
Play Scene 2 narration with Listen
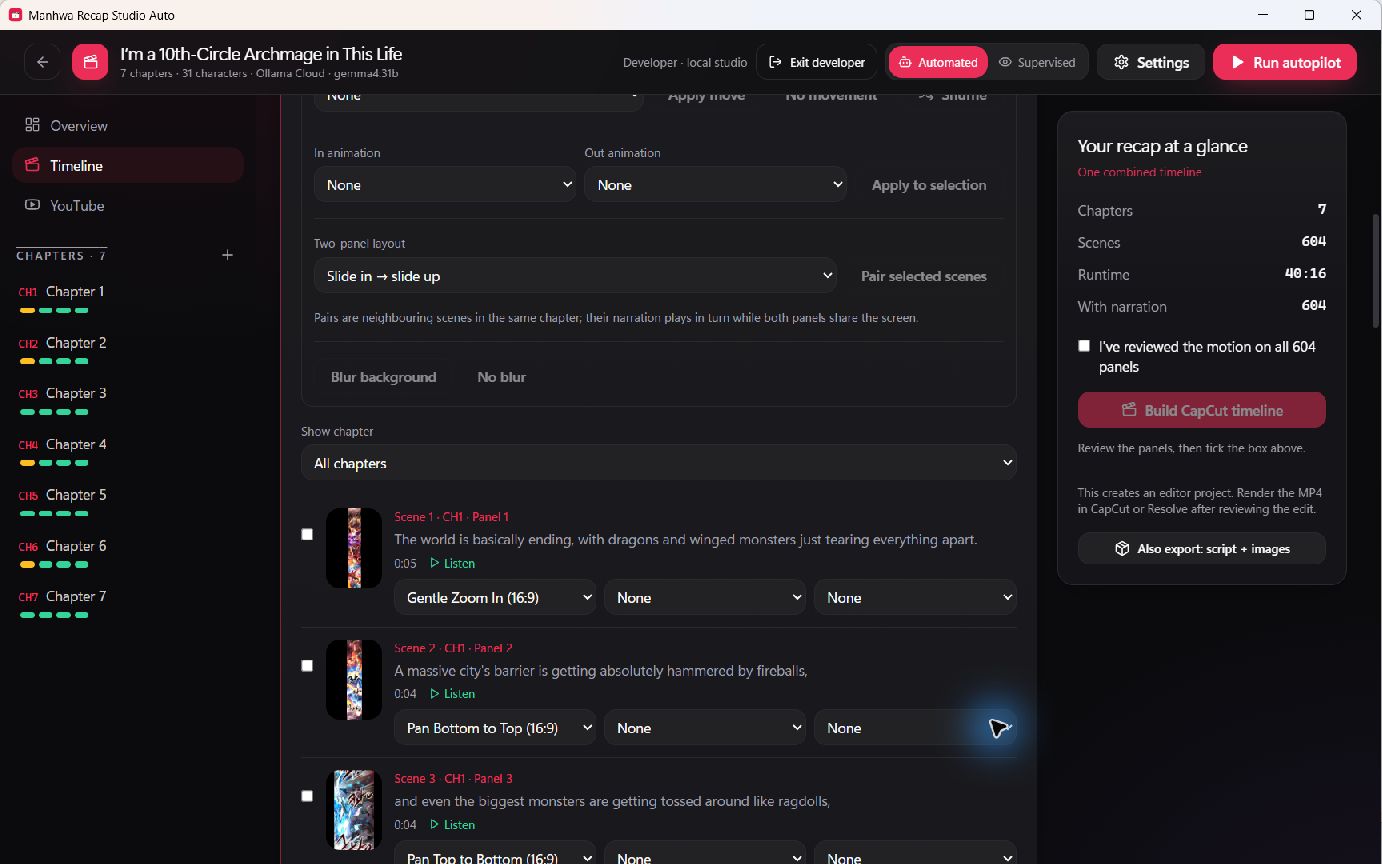453,694
